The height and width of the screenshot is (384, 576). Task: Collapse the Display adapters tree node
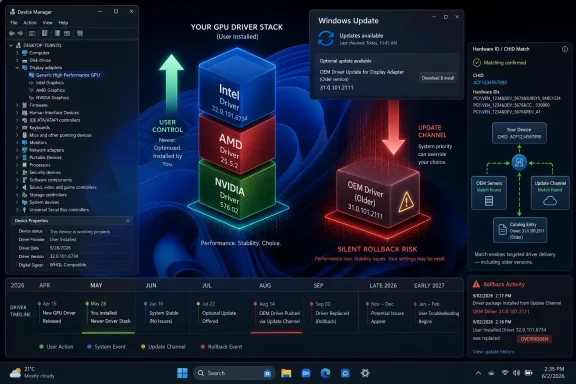(17, 68)
